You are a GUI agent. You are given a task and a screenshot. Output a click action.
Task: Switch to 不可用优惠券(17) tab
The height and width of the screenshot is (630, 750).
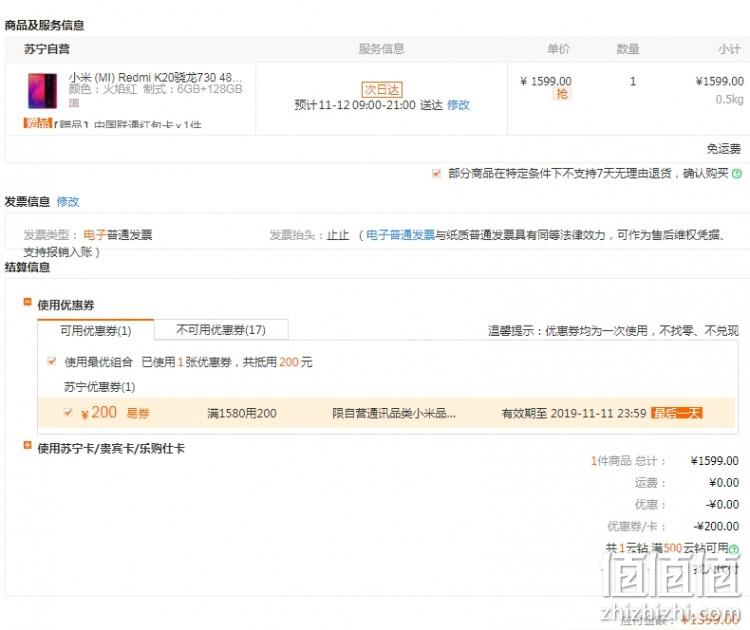221,330
